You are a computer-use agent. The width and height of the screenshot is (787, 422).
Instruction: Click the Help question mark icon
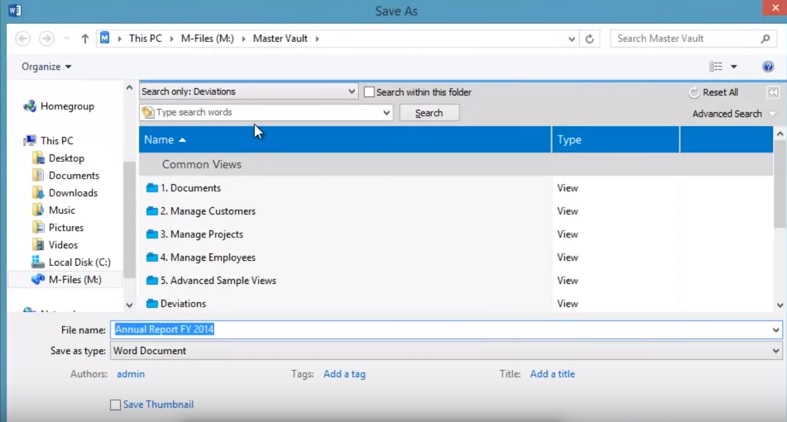coord(768,67)
